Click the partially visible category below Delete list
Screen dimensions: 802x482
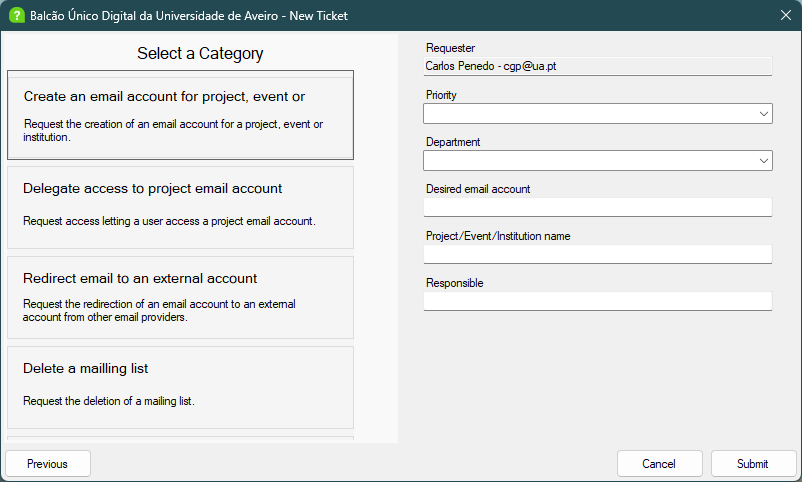click(x=180, y=439)
